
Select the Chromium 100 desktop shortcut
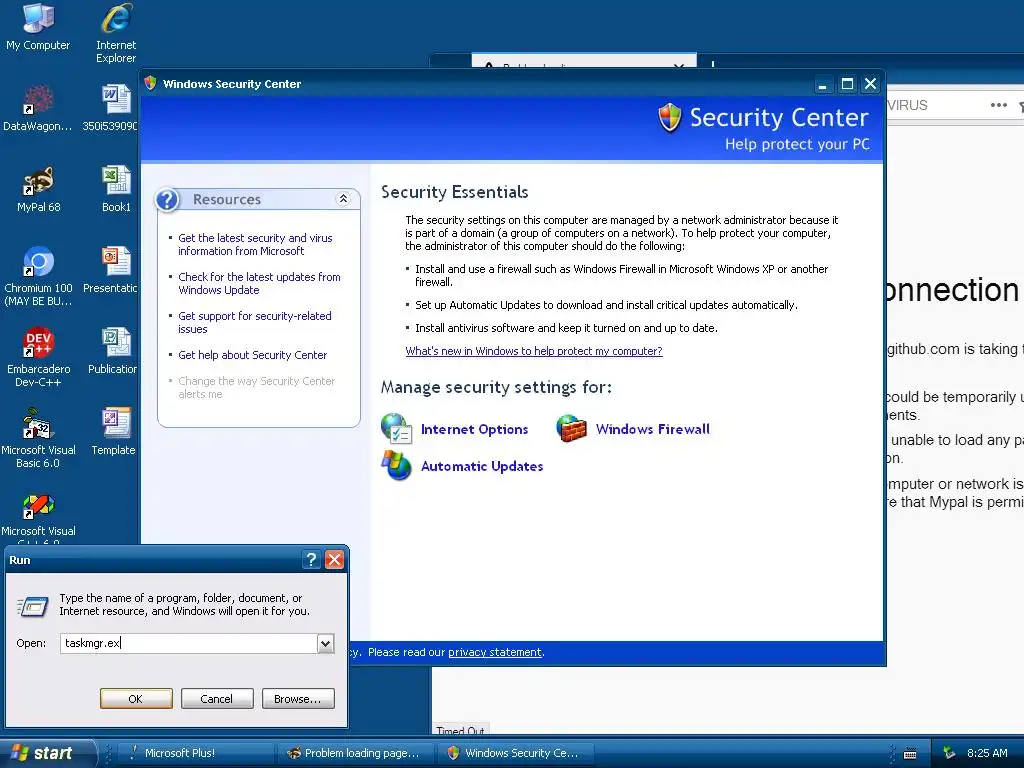point(38,277)
